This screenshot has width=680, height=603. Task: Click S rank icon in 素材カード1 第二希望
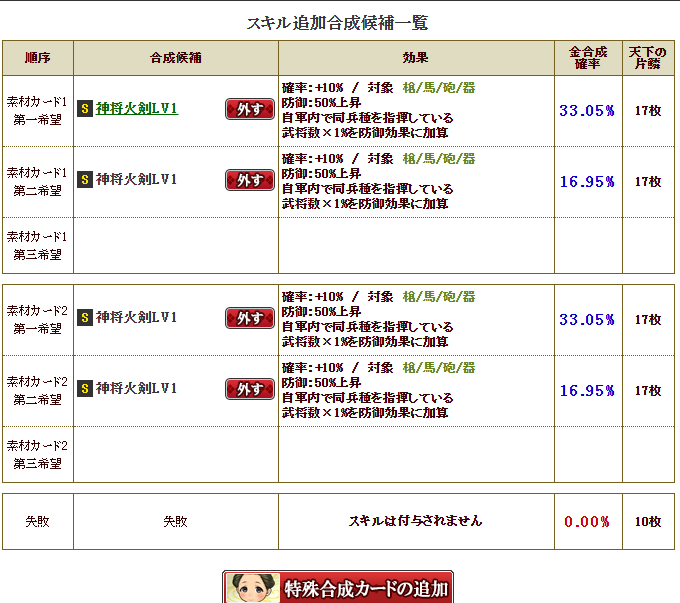tap(85, 179)
